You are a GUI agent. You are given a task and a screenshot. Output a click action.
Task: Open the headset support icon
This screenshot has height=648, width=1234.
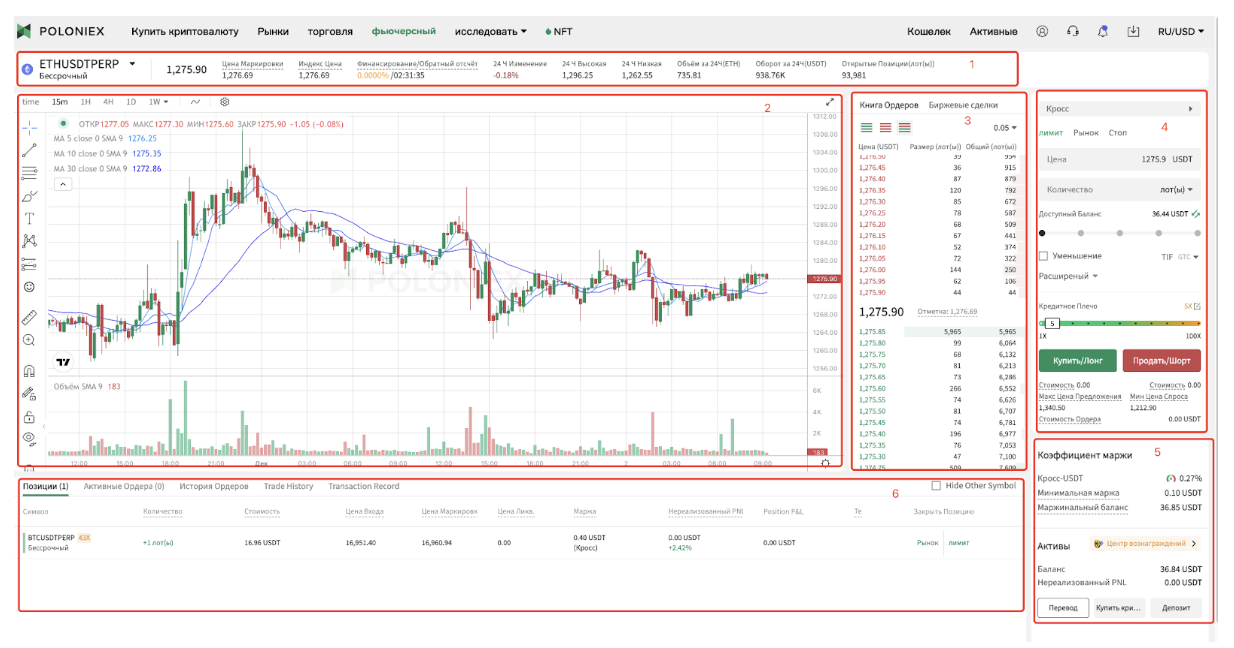[x=1073, y=31]
